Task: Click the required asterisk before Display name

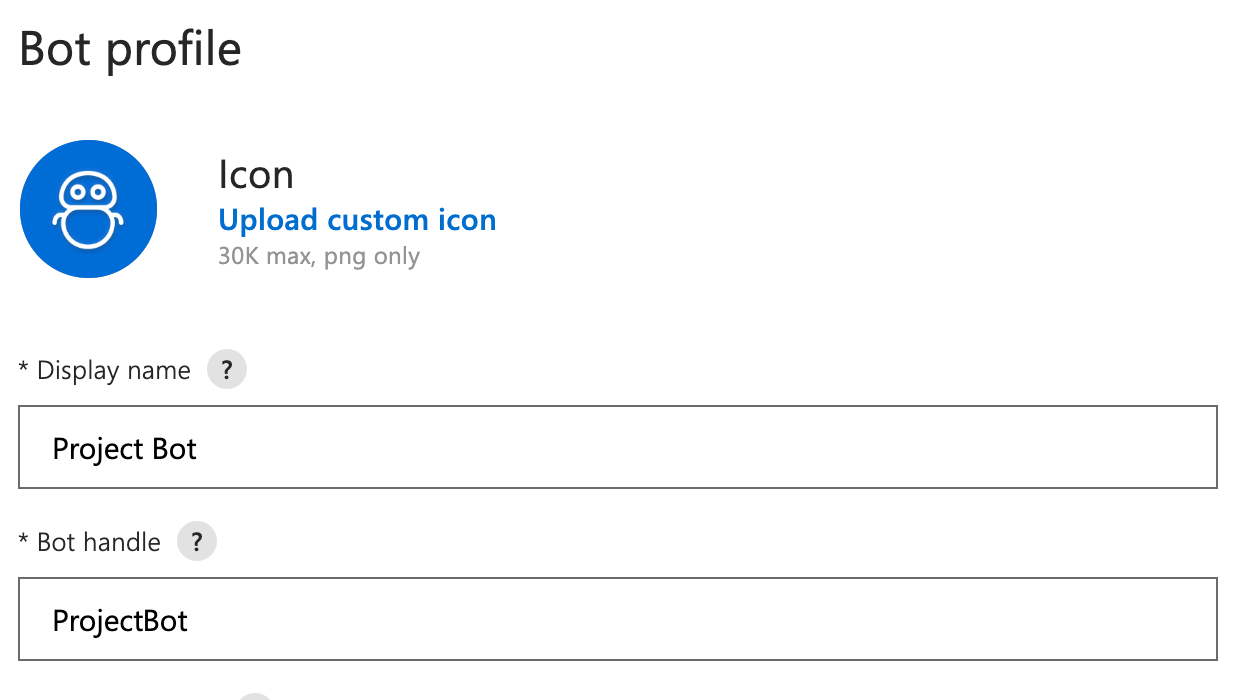Action: click(x=24, y=370)
